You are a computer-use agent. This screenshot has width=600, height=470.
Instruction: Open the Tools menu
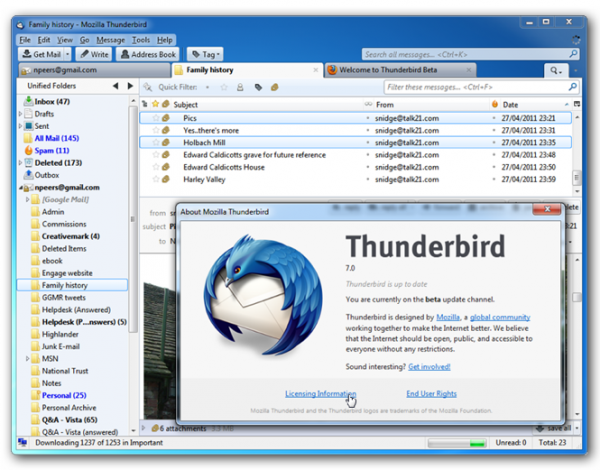pyautogui.click(x=141, y=40)
